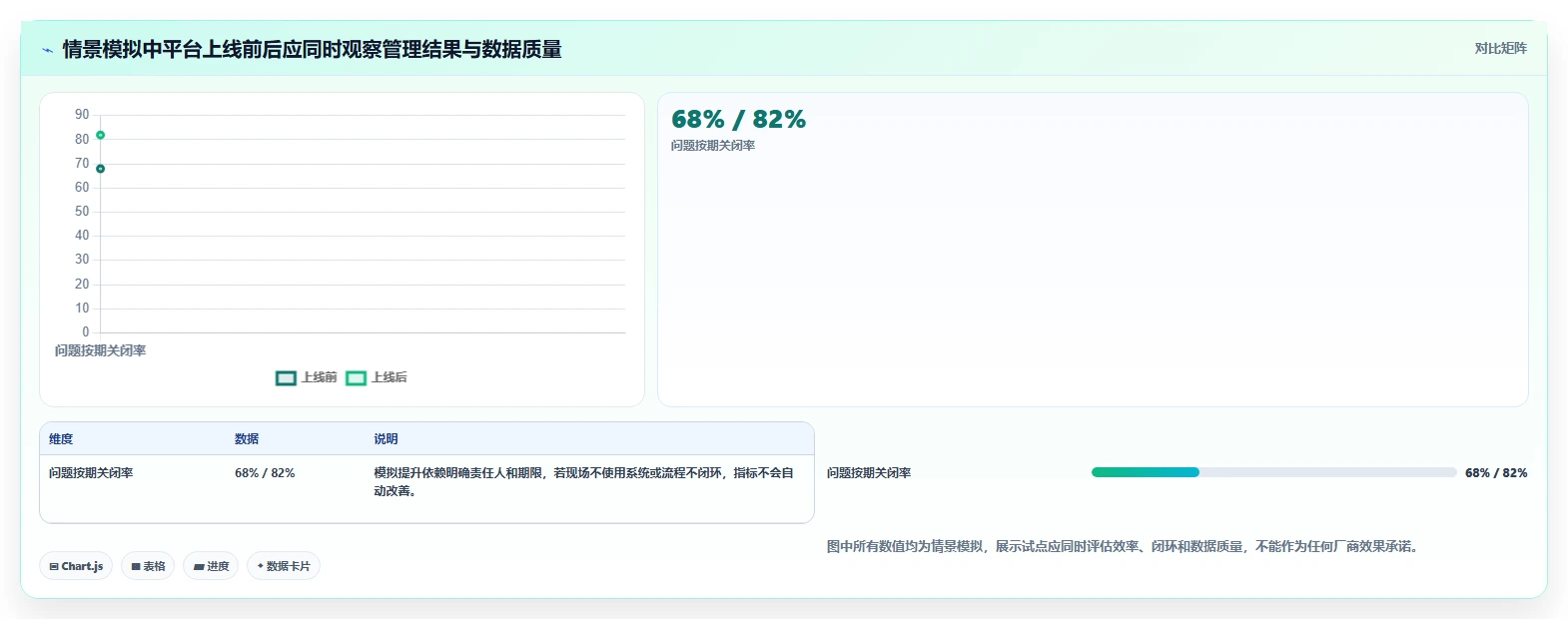Click the 问题按期关闭率 label under card value

coord(713,146)
